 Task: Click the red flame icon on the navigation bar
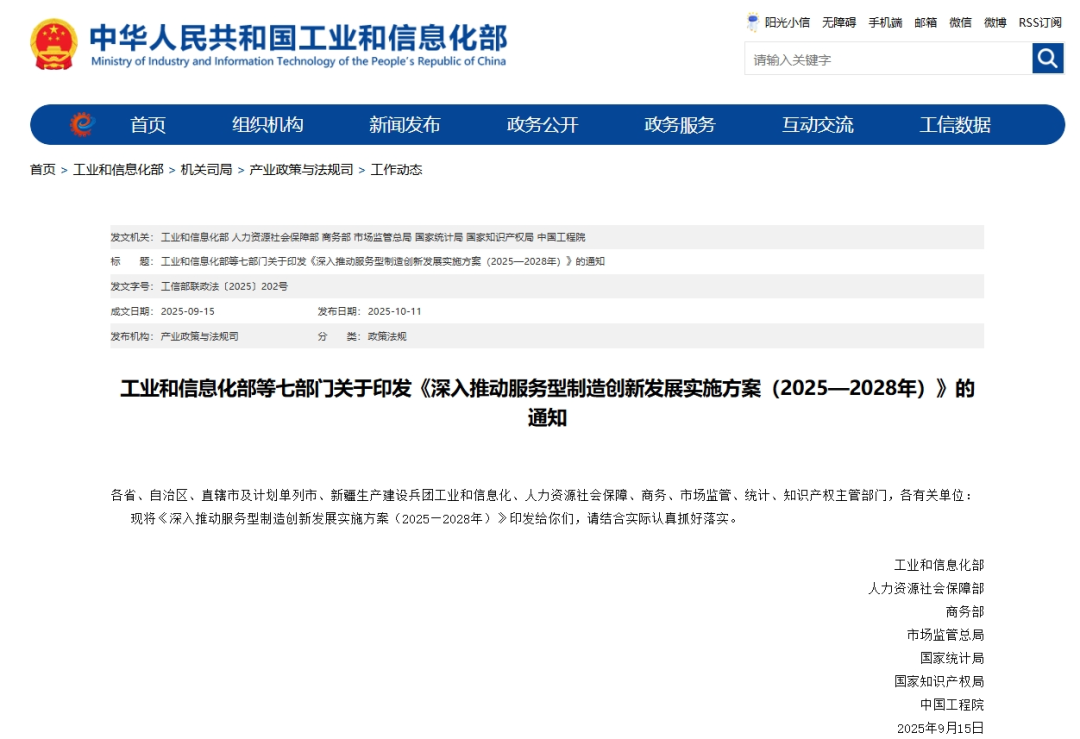coord(85,124)
